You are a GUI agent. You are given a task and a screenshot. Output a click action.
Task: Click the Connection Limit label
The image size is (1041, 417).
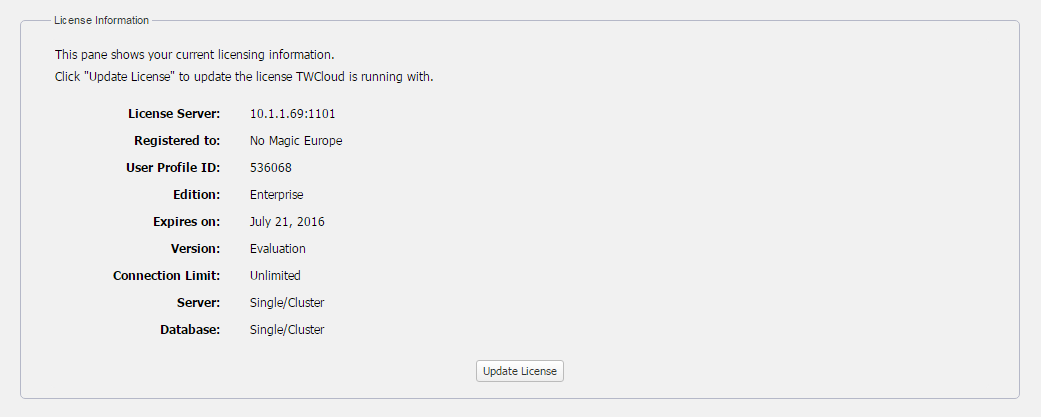(166, 276)
